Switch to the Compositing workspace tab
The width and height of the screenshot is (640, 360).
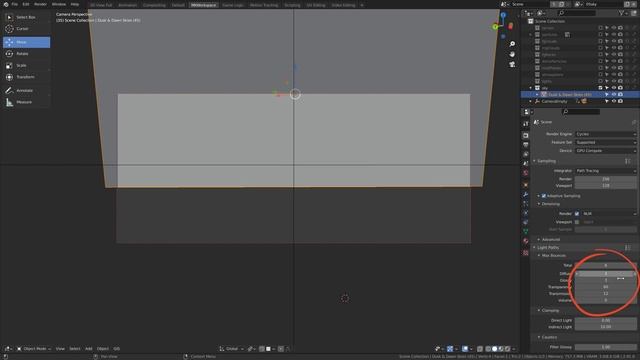[154, 5]
